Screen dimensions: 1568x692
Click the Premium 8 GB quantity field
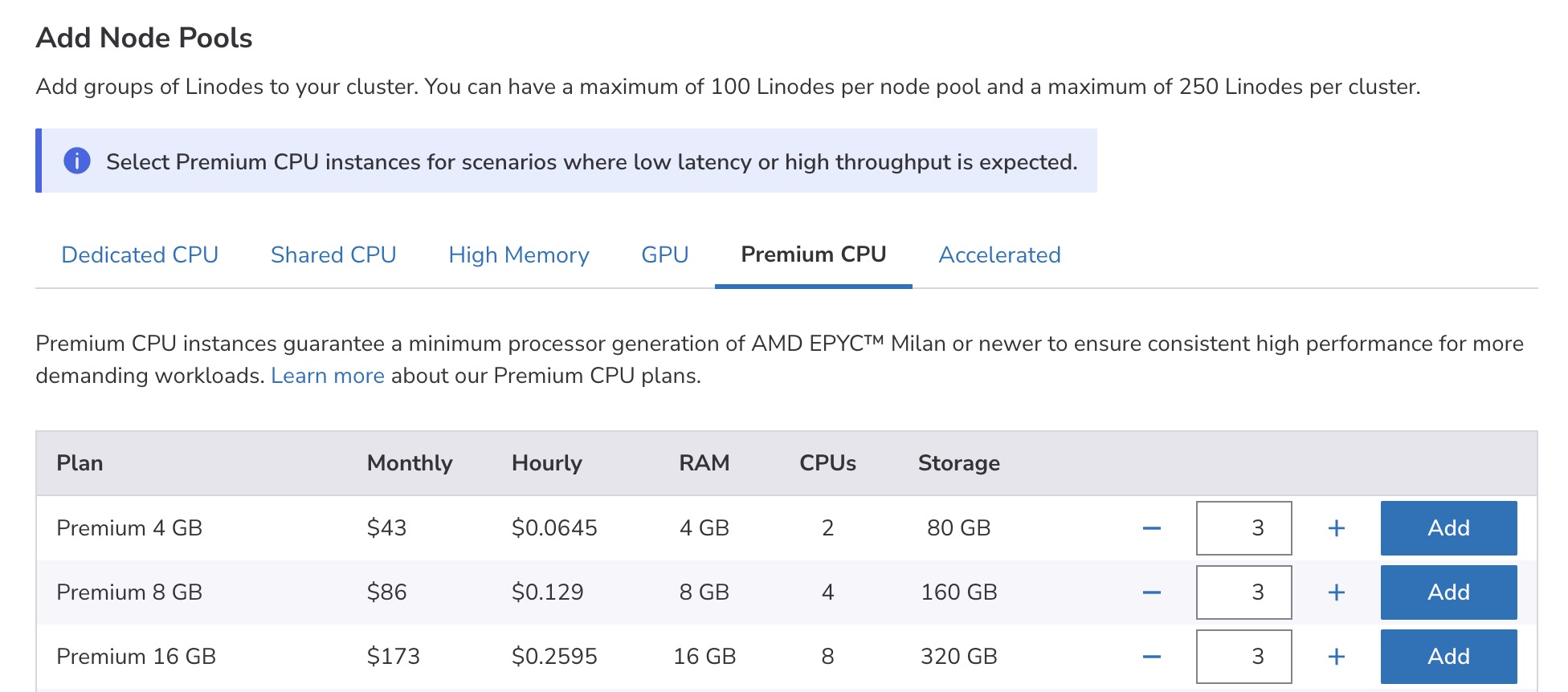(x=1243, y=592)
